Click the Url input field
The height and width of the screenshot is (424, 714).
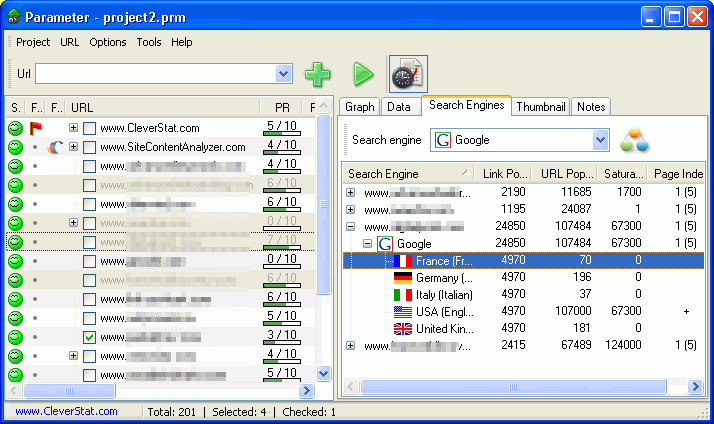coord(156,74)
